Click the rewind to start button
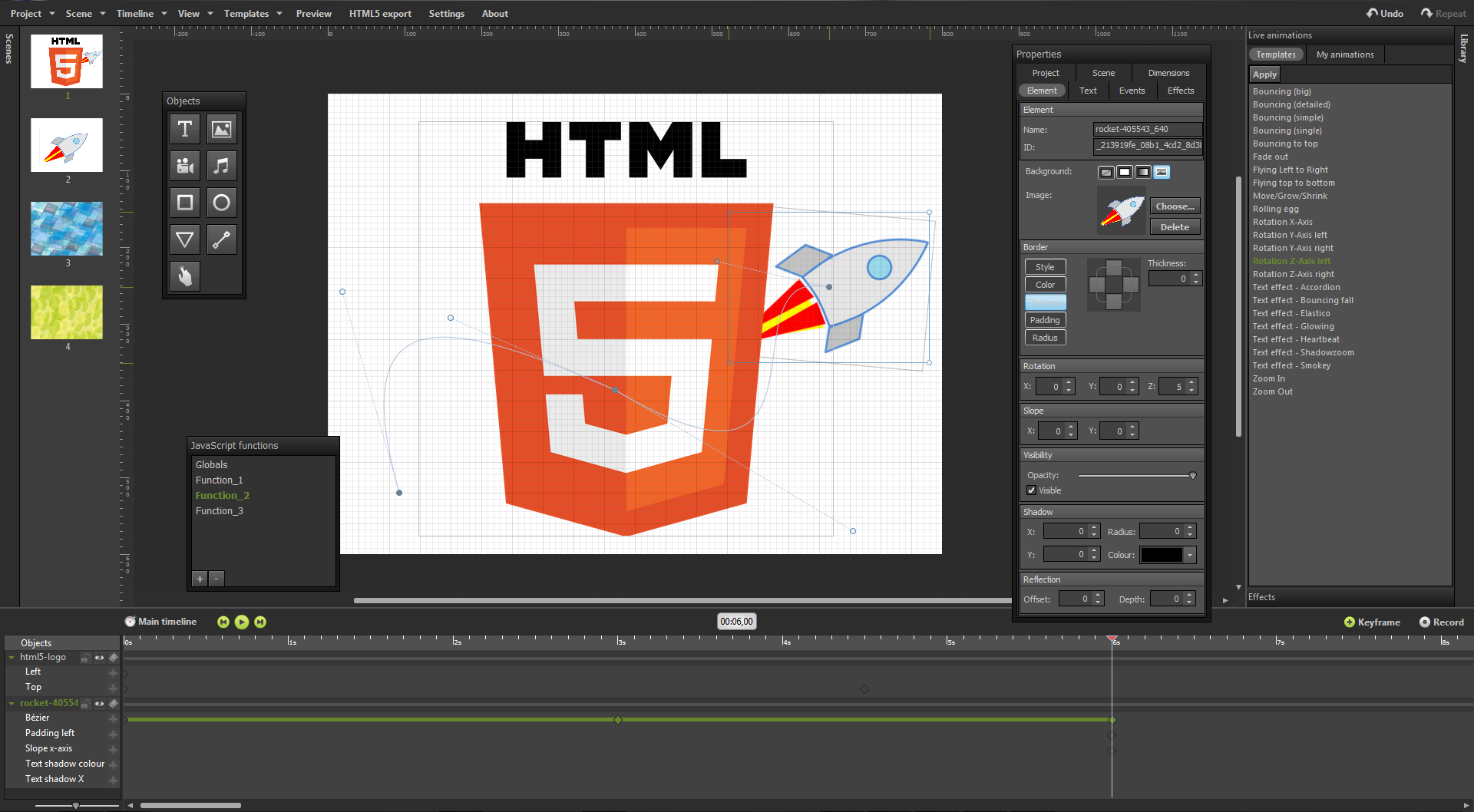 pyautogui.click(x=223, y=622)
